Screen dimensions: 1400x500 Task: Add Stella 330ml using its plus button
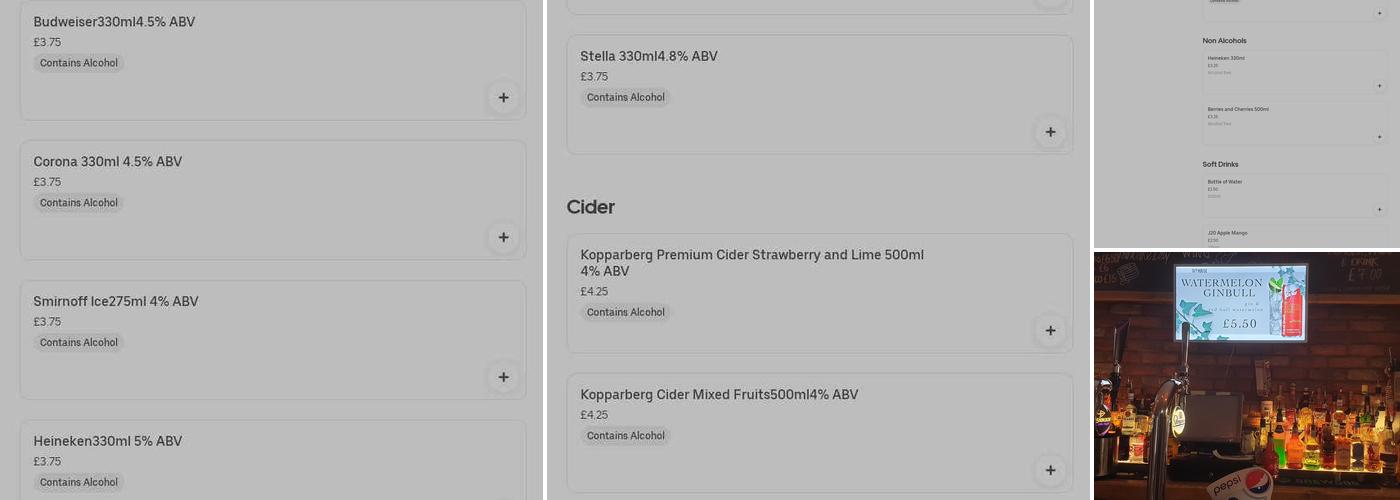pyautogui.click(x=1050, y=132)
